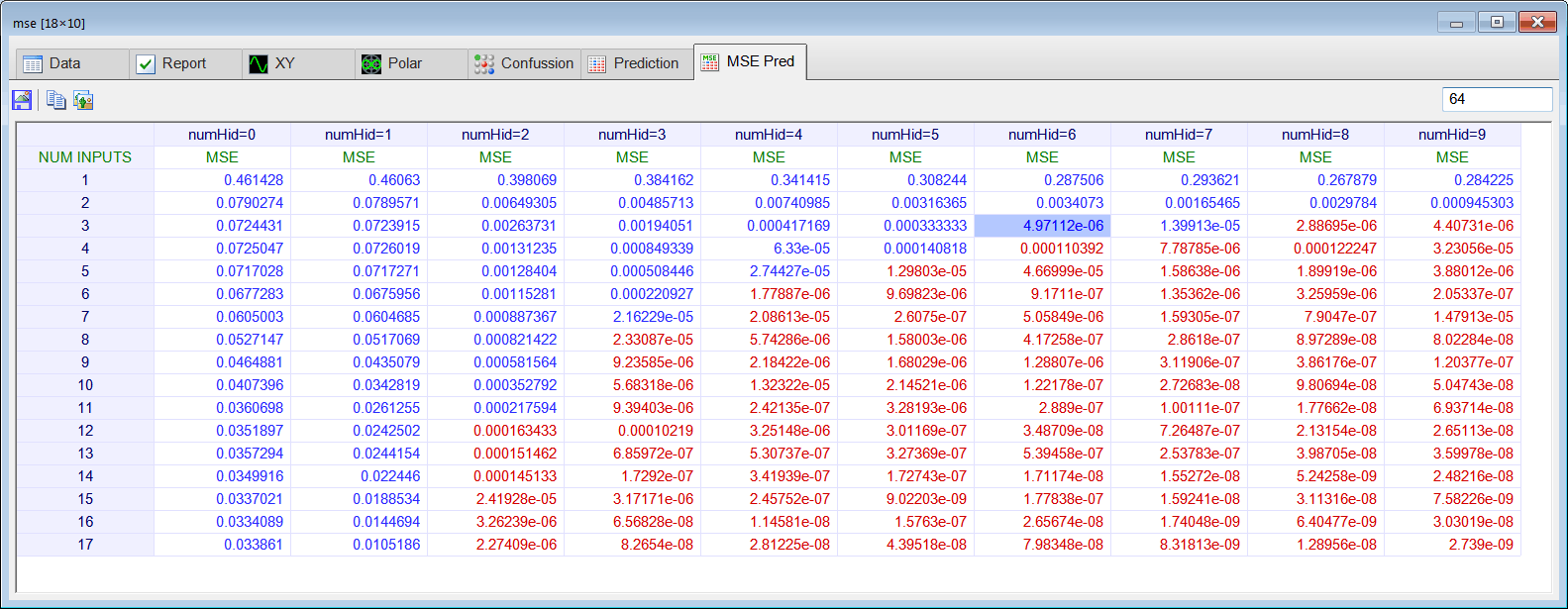Click the MSE subheader under numHid=9
Image resolution: width=1568 pixels, height=609 pixels.
tap(1452, 157)
